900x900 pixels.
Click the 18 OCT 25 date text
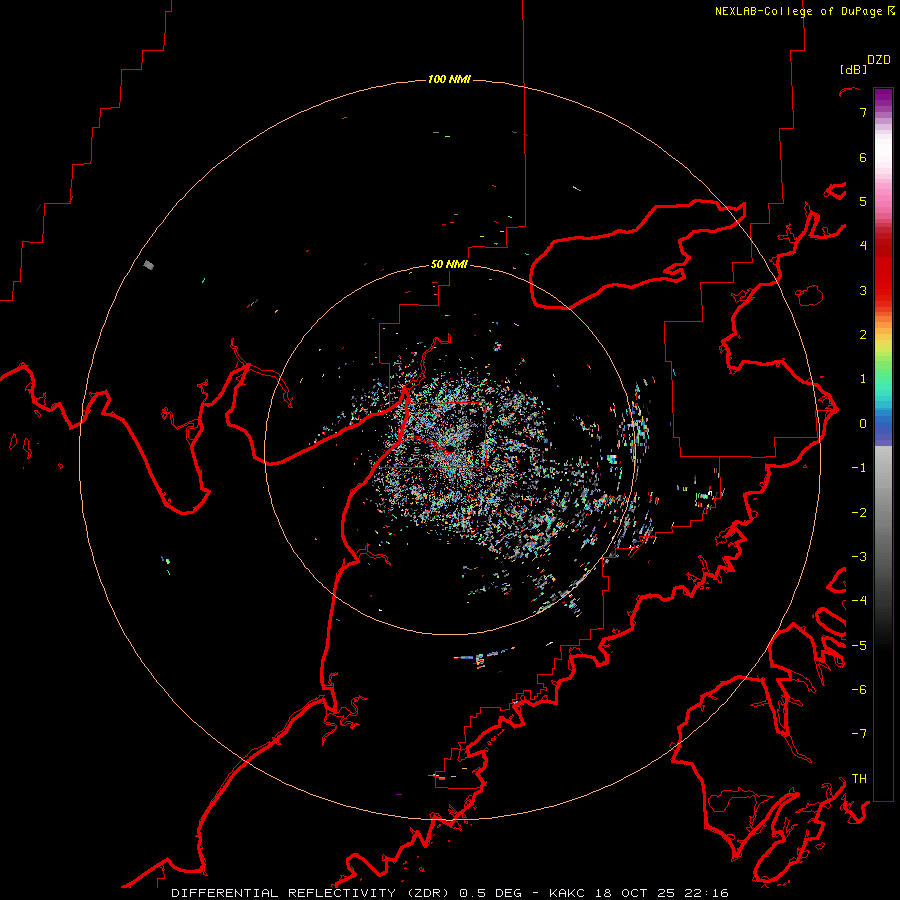(635, 893)
